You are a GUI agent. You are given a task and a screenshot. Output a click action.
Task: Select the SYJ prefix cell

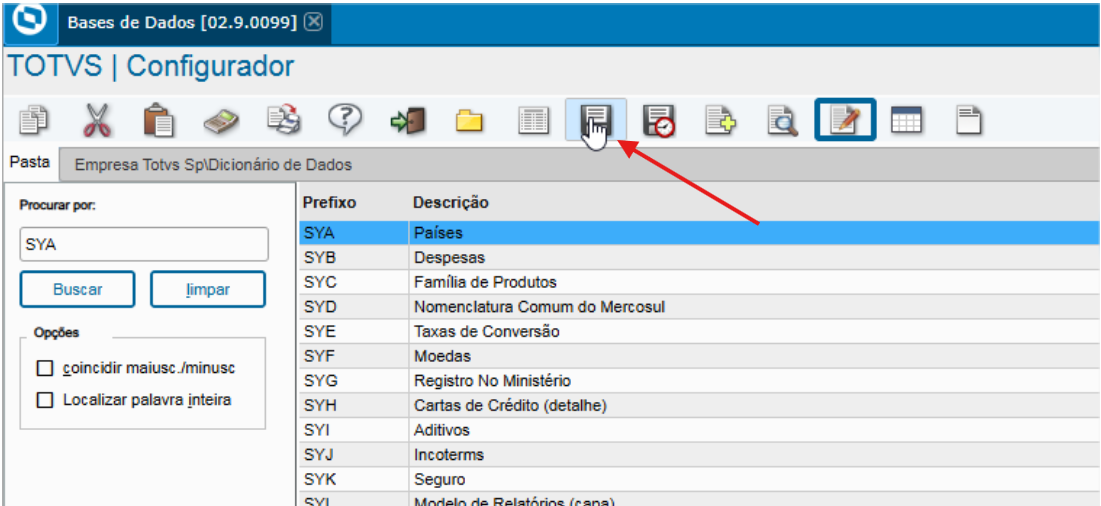click(354, 454)
